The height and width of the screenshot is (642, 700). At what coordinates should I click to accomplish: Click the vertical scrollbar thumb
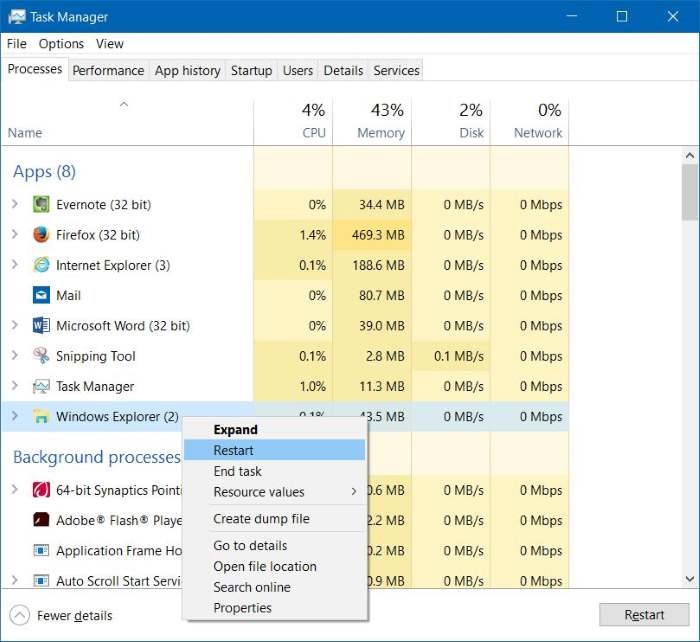click(x=690, y=192)
